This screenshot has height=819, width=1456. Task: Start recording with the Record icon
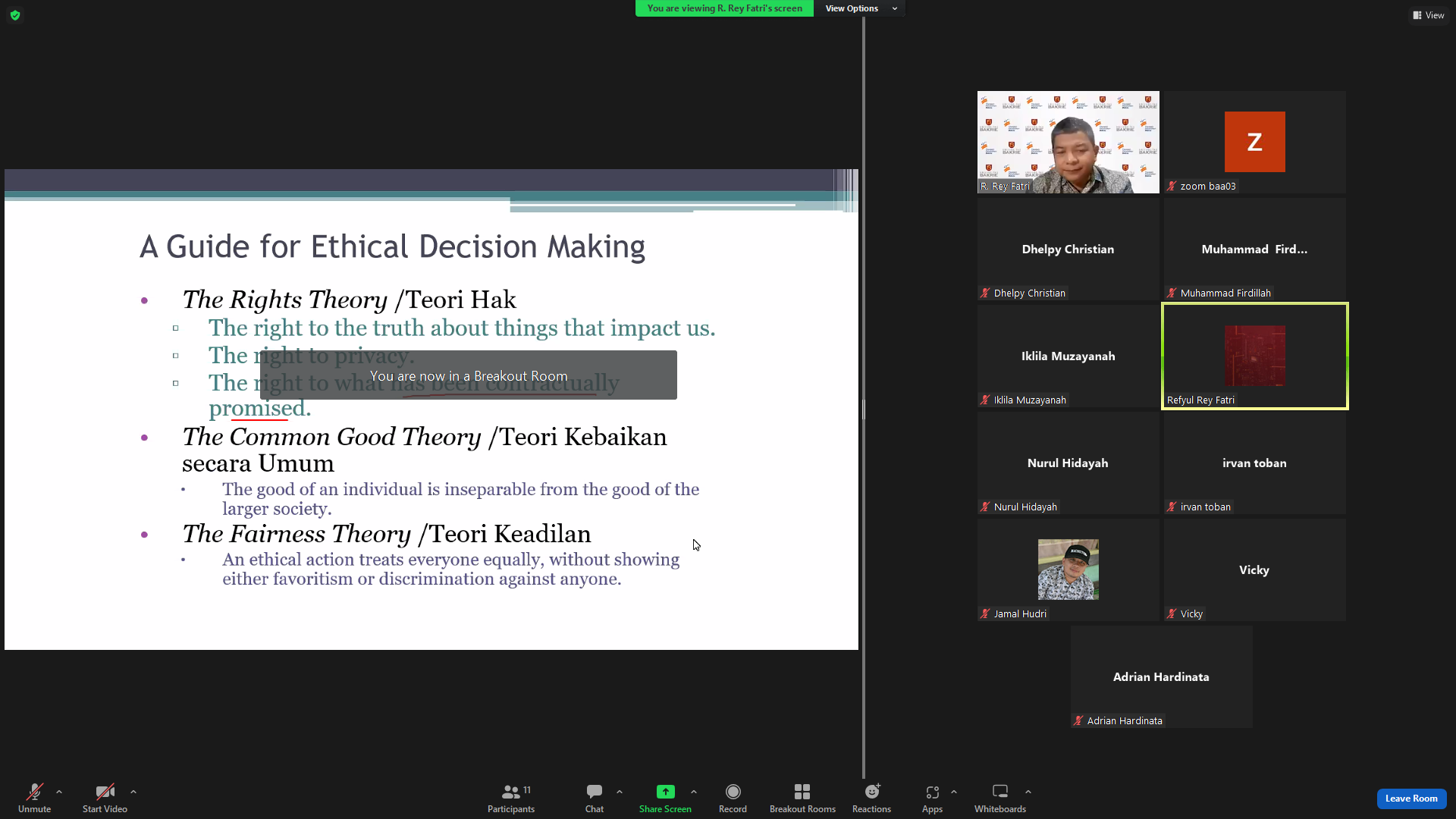coord(733,792)
